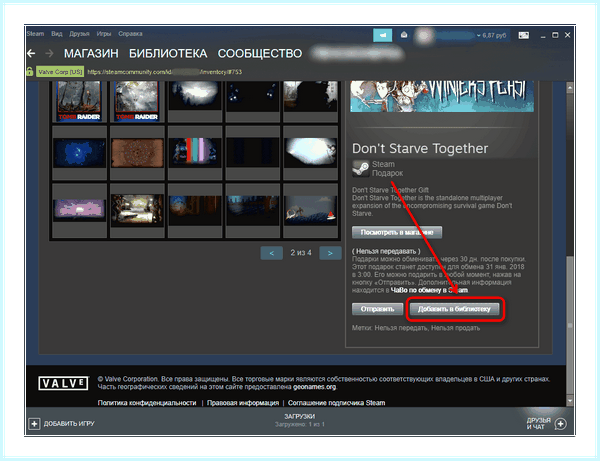
Task: Go to next inventory page
Action: [330, 253]
